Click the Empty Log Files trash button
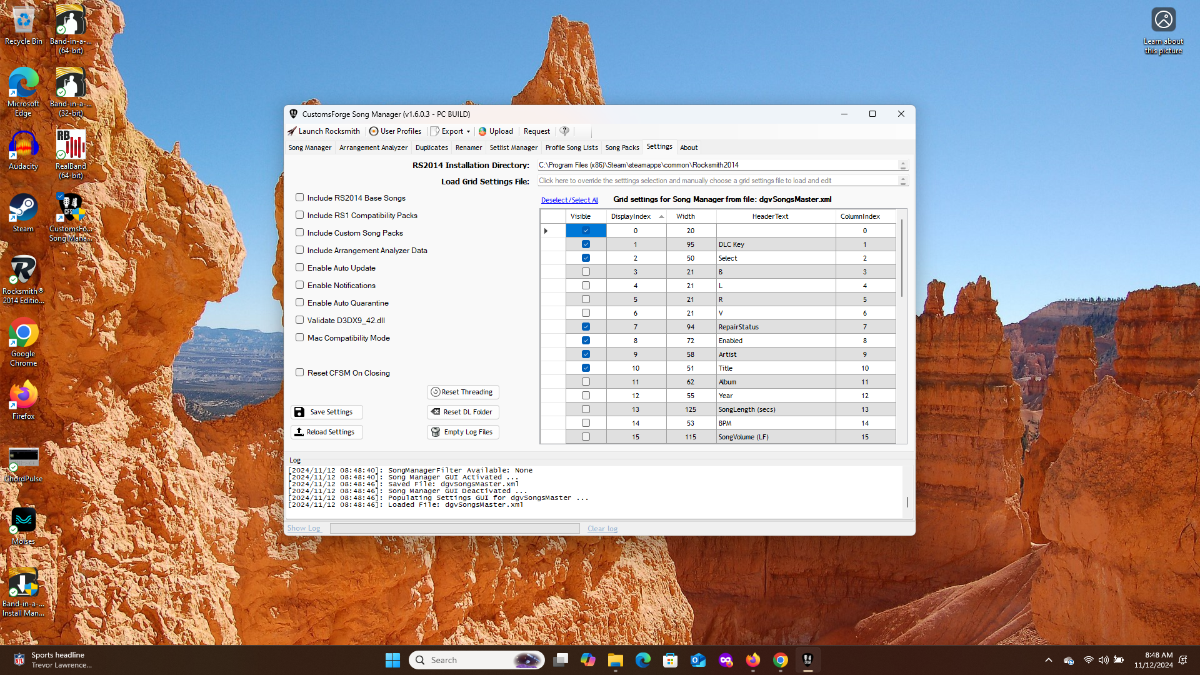 click(x=463, y=432)
